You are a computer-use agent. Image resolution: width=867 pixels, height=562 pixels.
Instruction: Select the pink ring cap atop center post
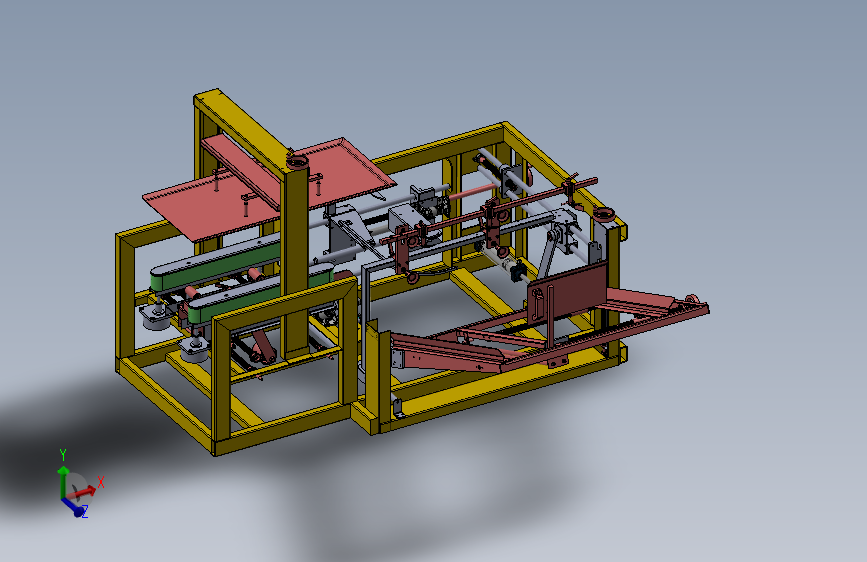297,163
